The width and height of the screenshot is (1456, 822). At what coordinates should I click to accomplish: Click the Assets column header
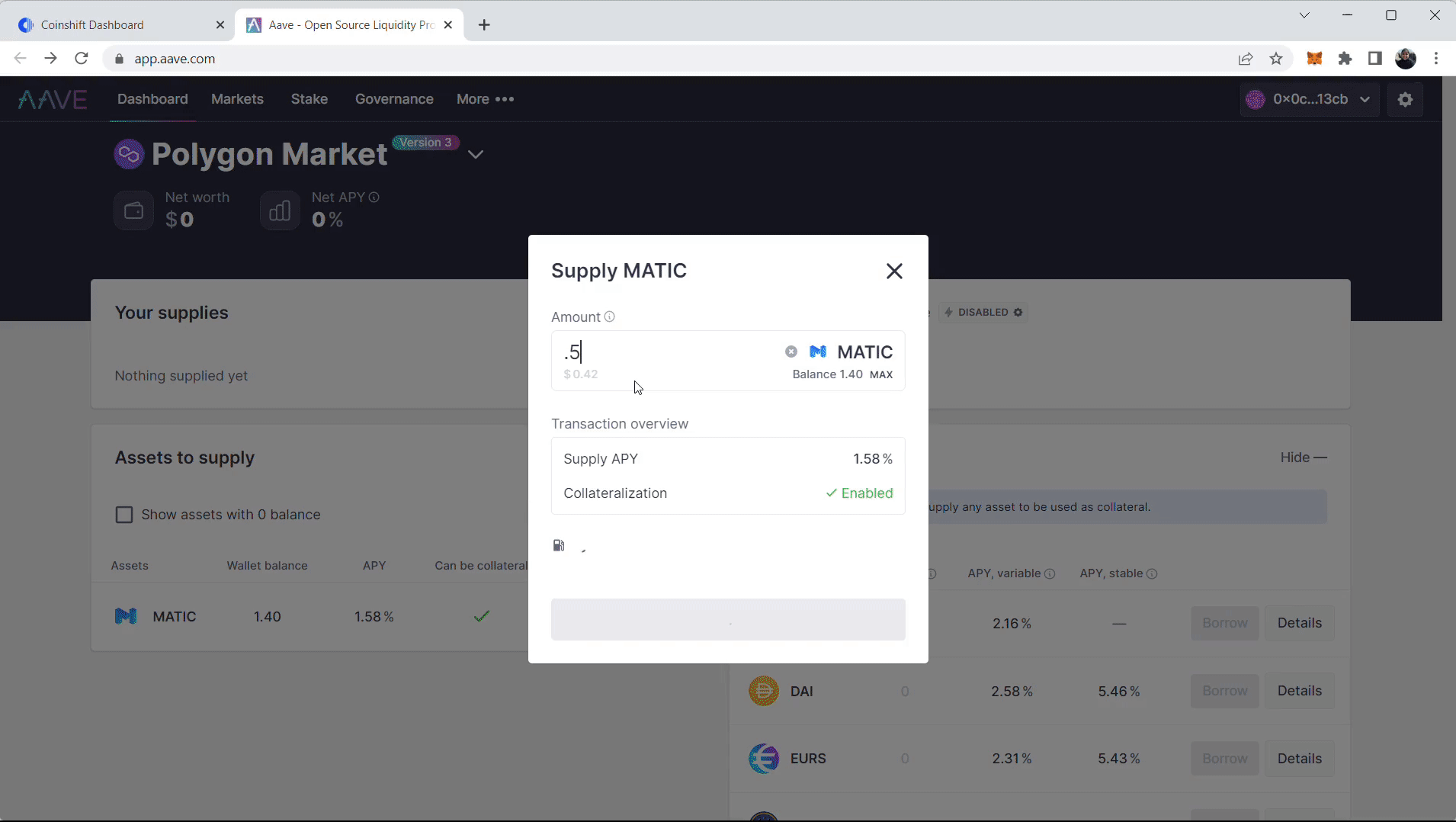[130, 566]
